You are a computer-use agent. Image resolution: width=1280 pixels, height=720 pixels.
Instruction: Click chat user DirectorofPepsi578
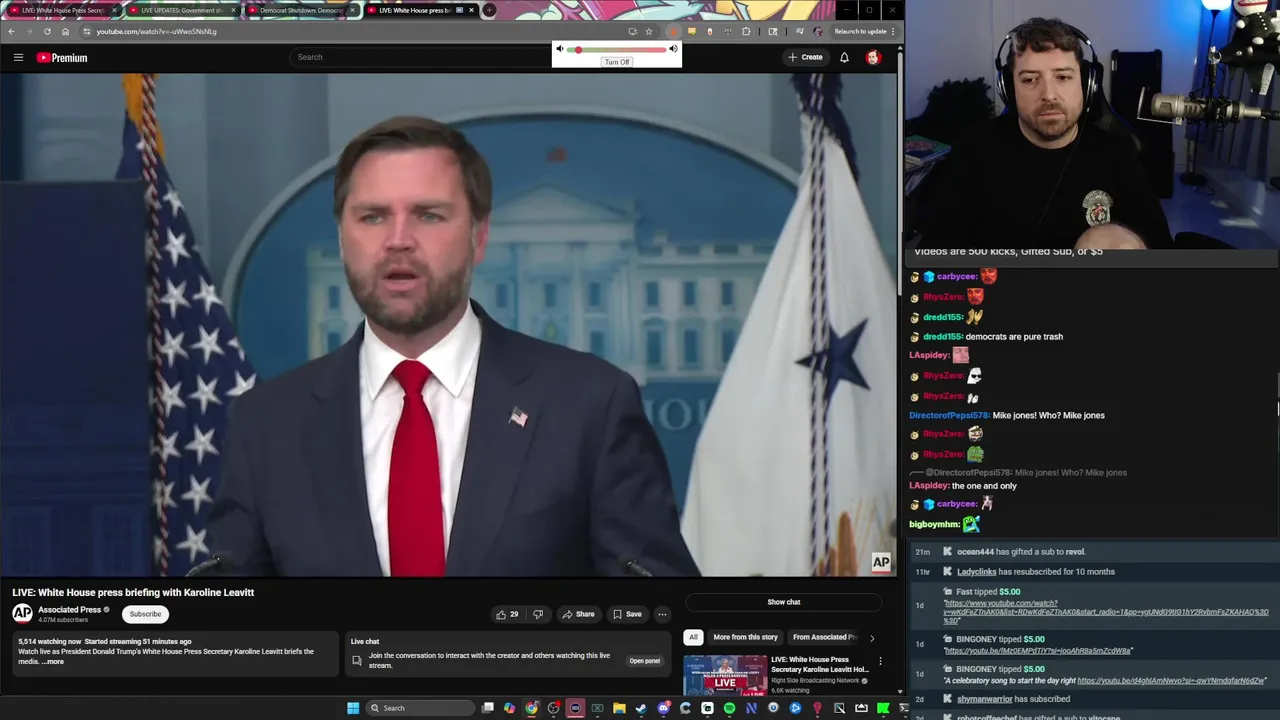pyautogui.click(x=949, y=415)
